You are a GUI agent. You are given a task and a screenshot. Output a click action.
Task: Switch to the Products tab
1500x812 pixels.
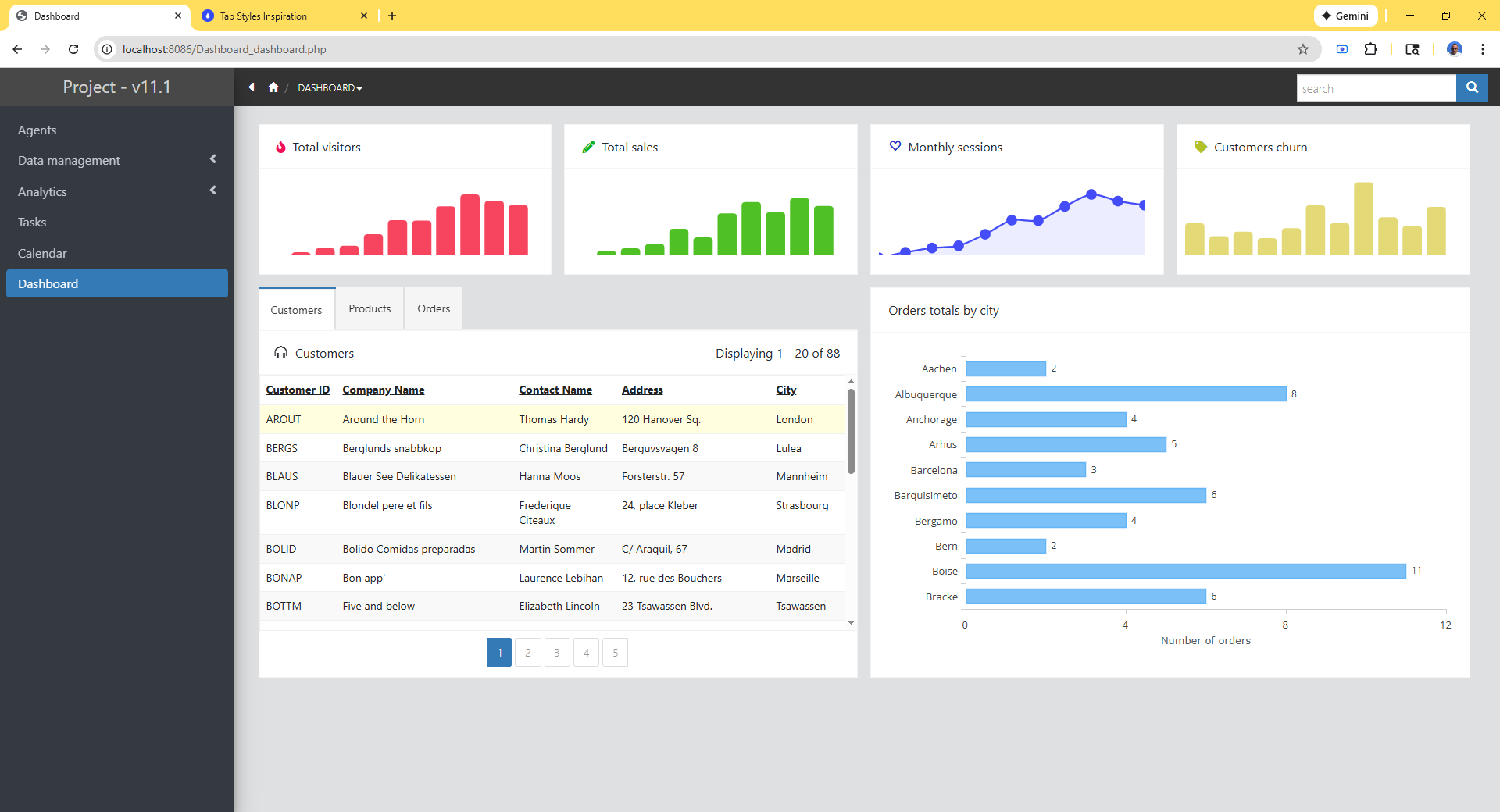pos(370,309)
